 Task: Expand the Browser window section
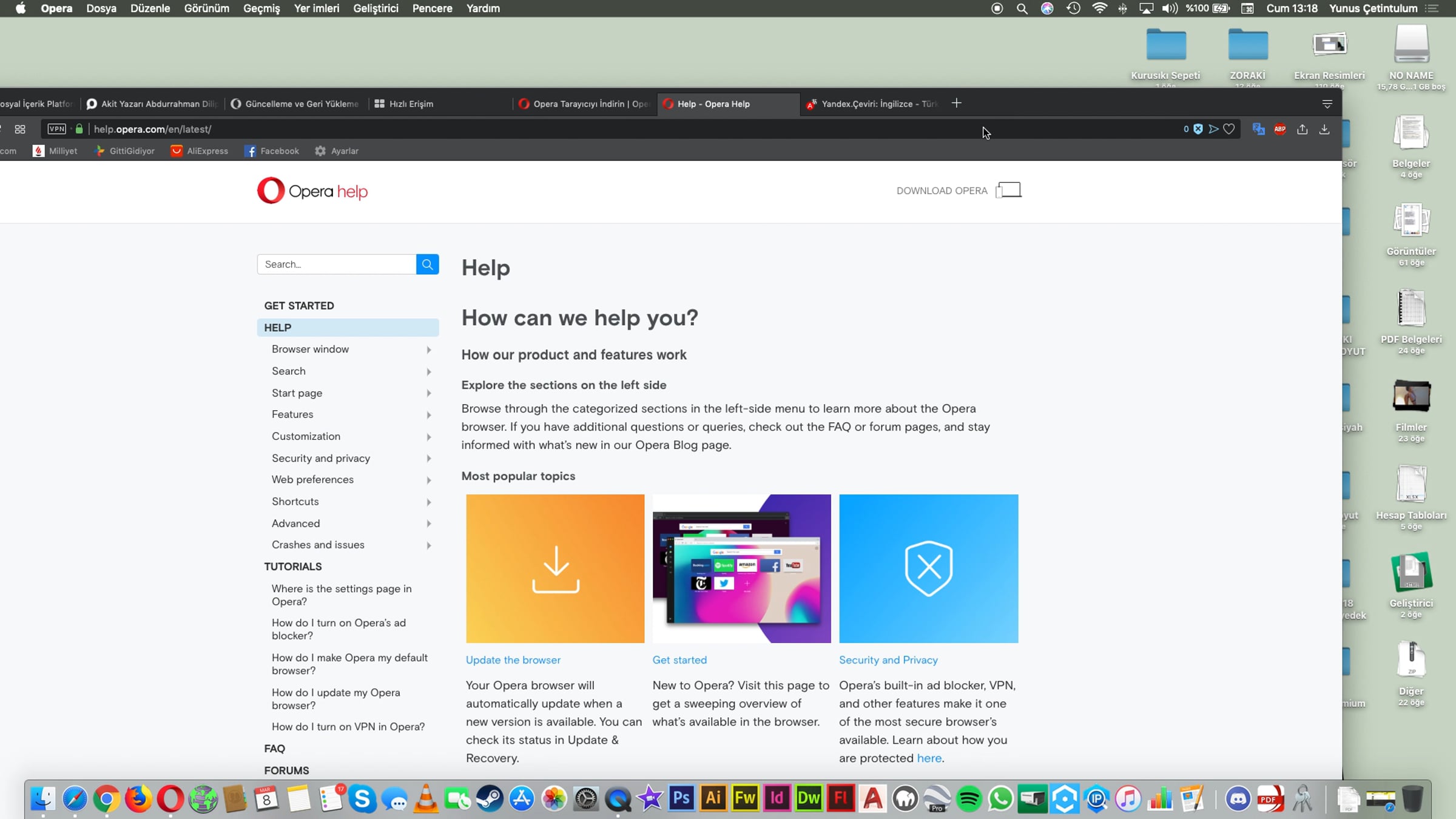(428, 349)
